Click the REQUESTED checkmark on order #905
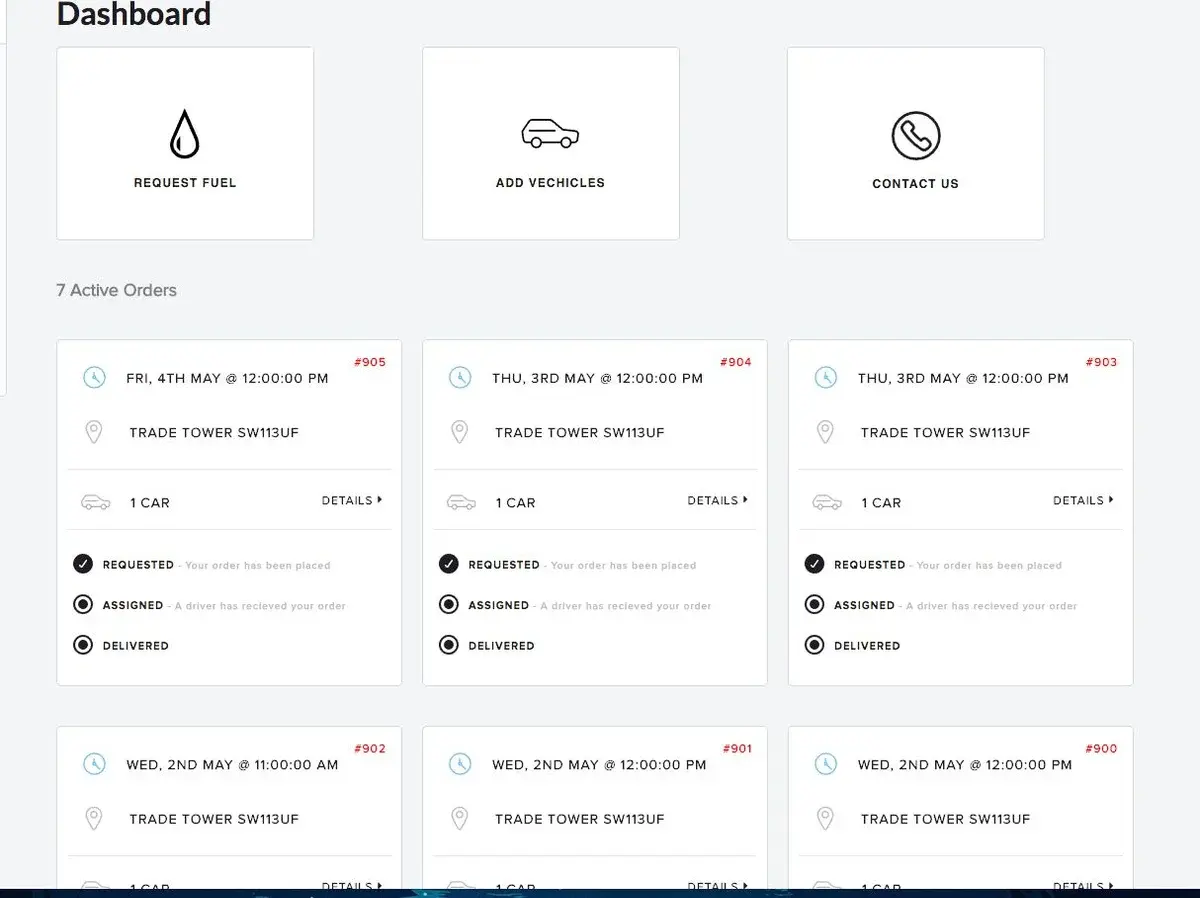Viewport: 1200px width, 898px height. 83,563
